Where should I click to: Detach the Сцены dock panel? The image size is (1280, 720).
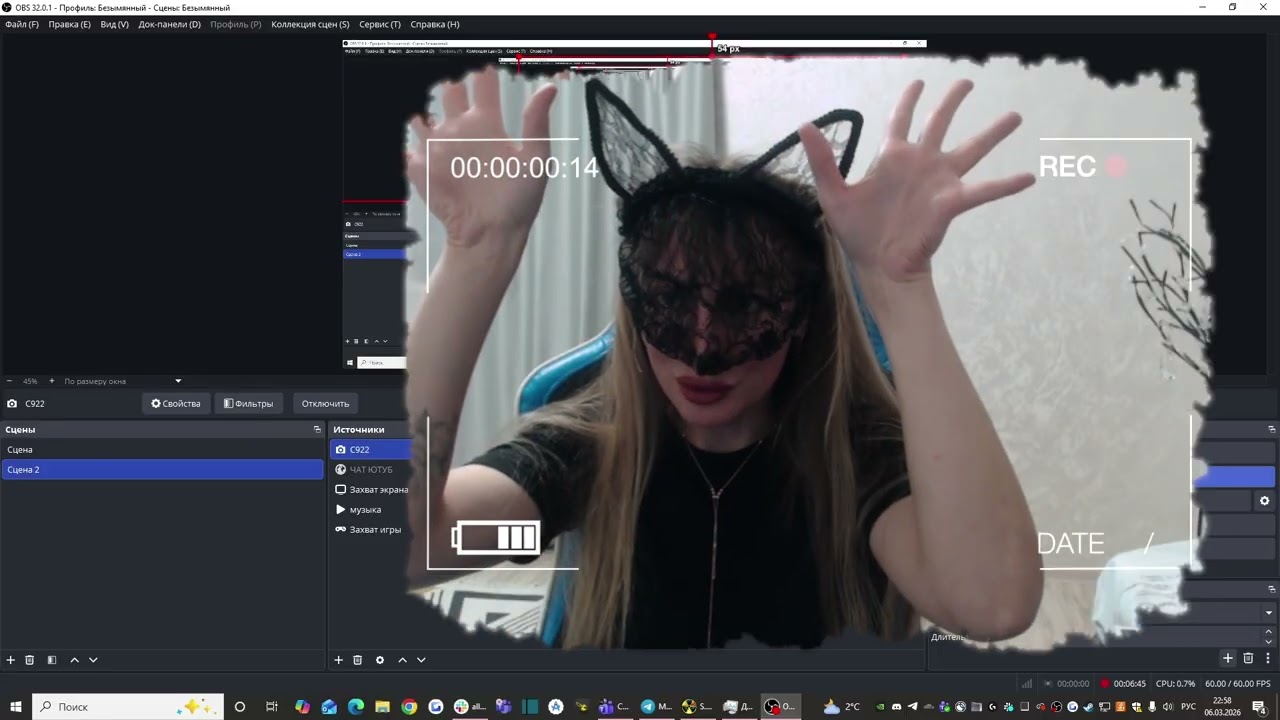[x=317, y=429]
